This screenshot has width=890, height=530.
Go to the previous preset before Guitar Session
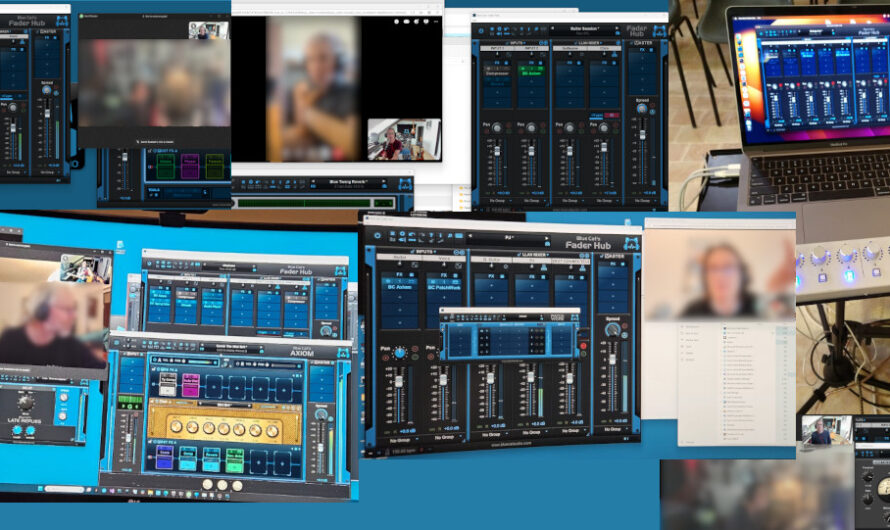[553, 28]
